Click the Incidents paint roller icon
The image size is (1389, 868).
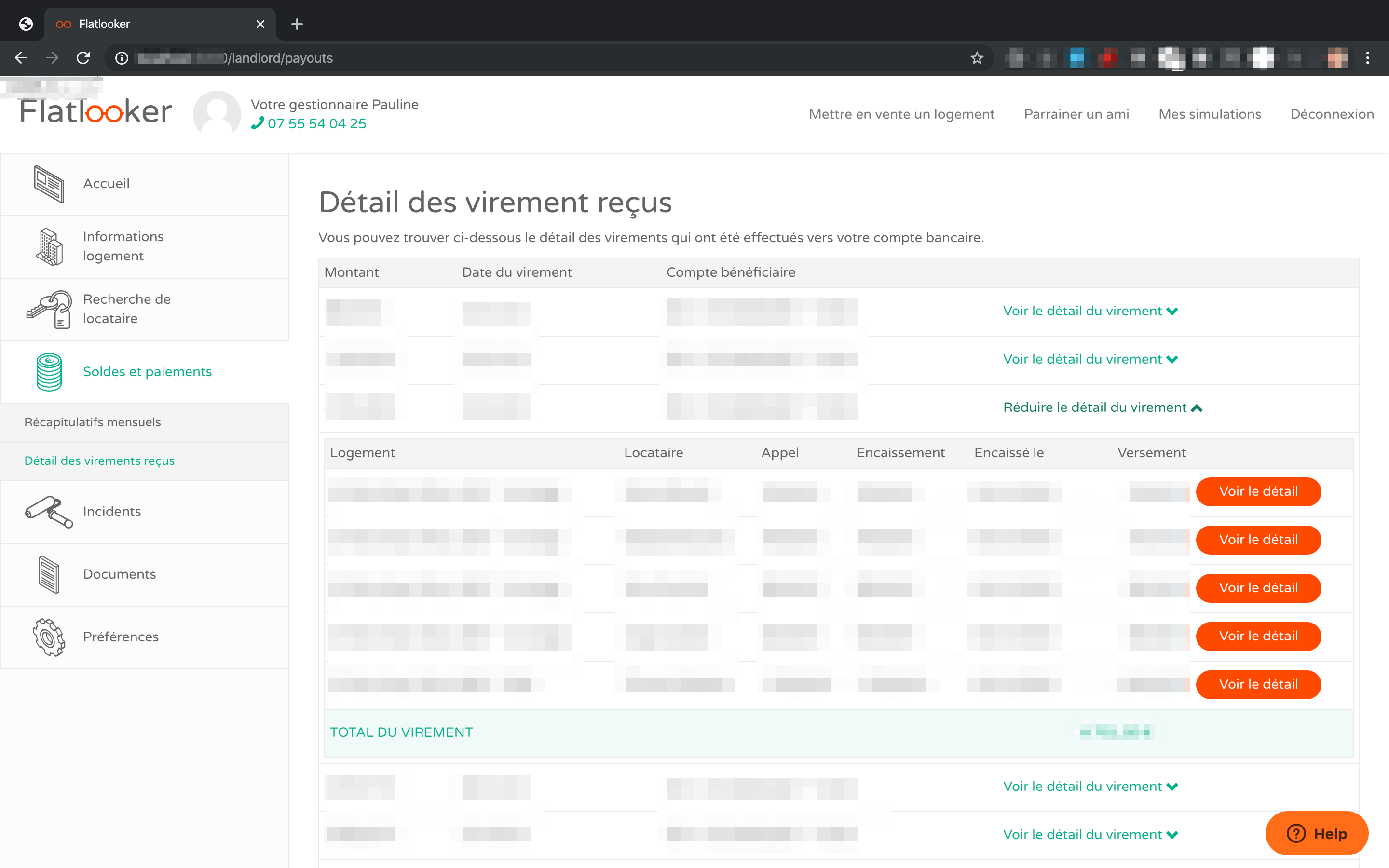[x=49, y=512]
